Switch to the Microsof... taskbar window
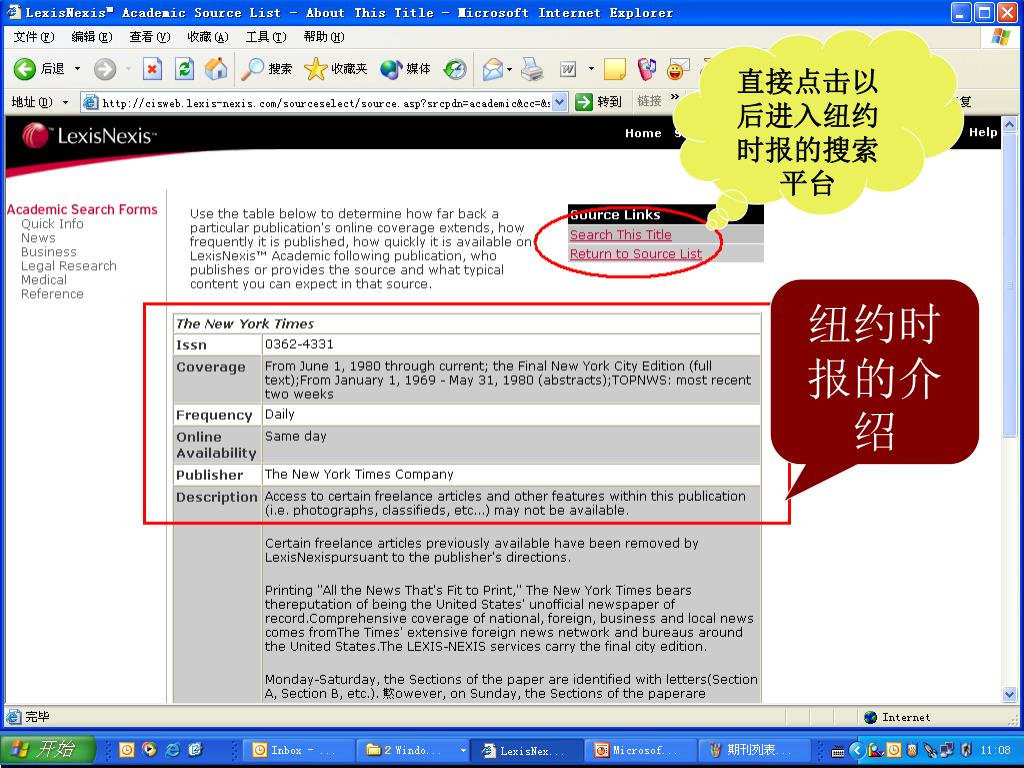1024x768 pixels. pos(640,750)
